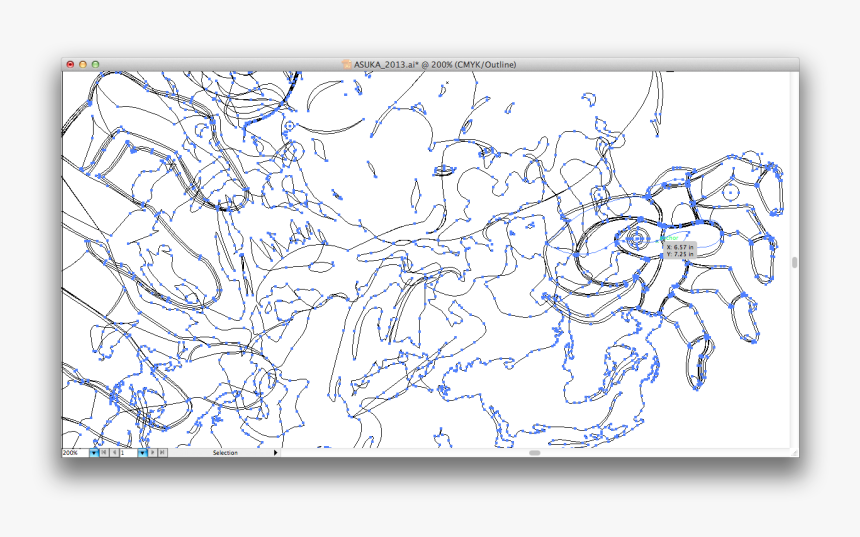Click the horizontal scrollbar thumb
This screenshot has width=860, height=537.
coord(534,453)
